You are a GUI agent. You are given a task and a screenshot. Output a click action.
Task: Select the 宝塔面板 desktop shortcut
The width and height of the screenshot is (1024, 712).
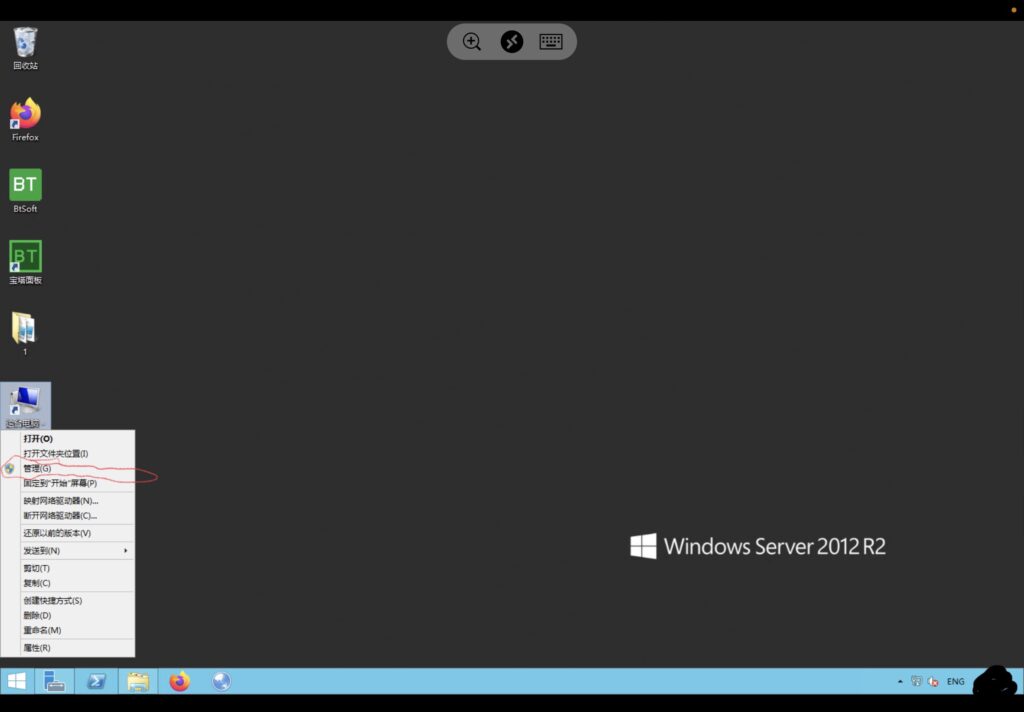coord(25,257)
